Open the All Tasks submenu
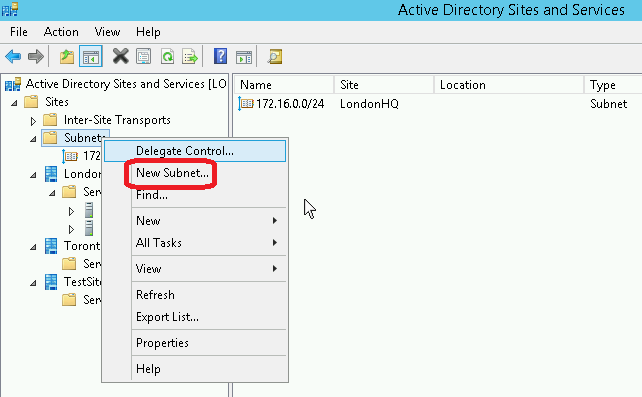The image size is (642, 397). pyautogui.click(x=195, y=243)
